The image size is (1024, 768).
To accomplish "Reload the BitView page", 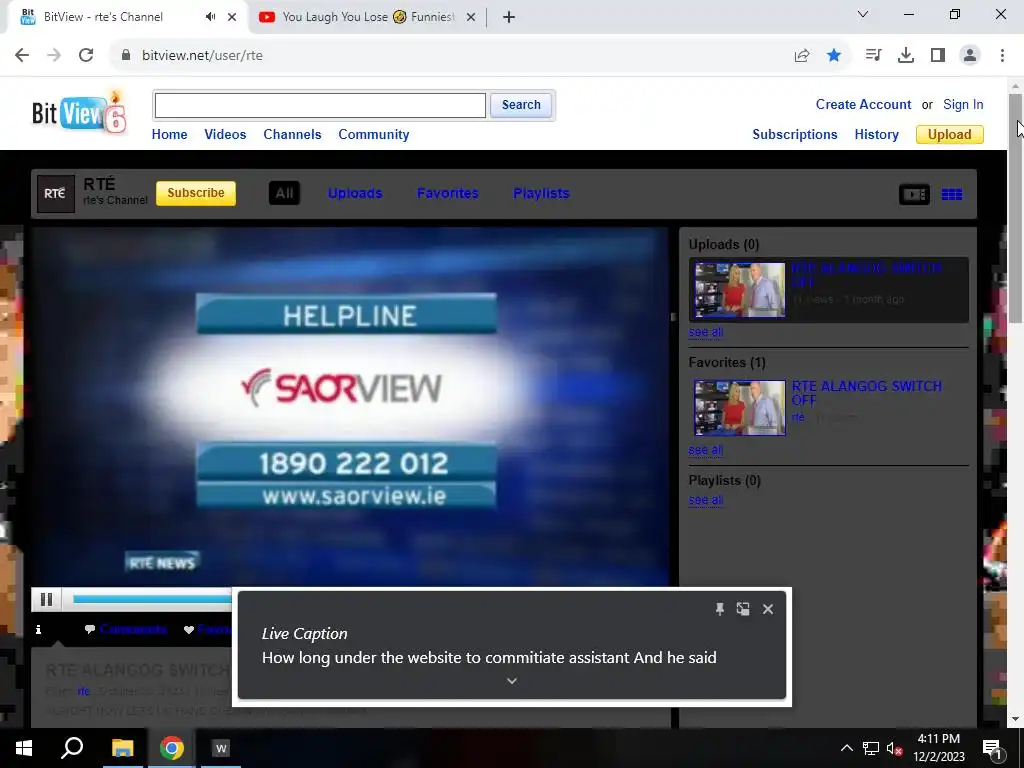I will pyautogui.click(x=86, y=55).
